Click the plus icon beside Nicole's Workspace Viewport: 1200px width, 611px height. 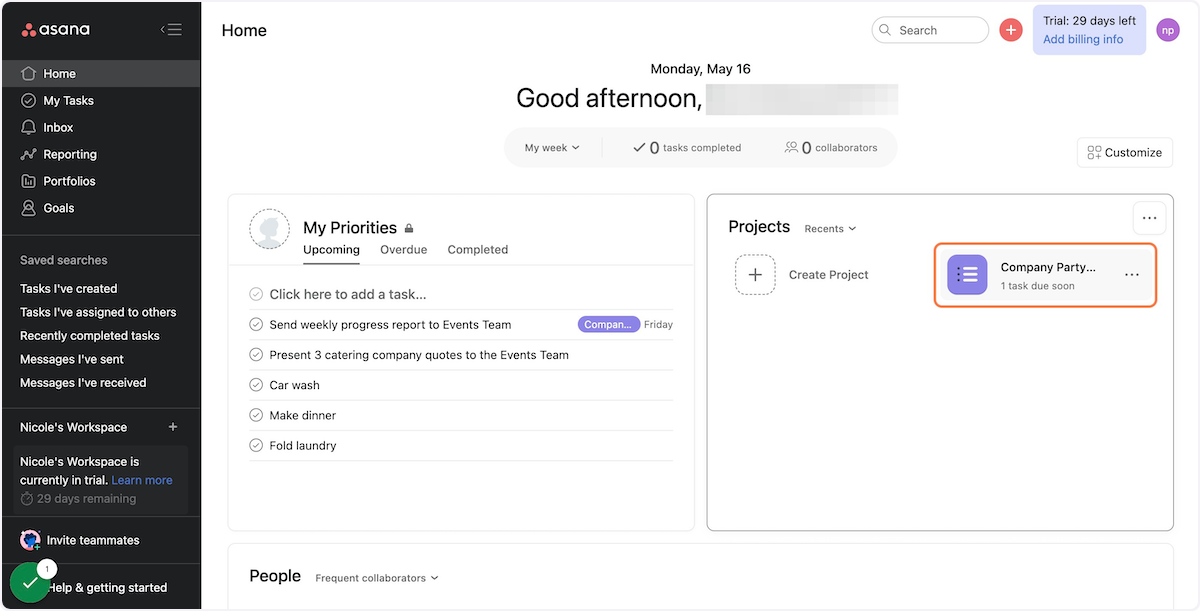point(173,427)
